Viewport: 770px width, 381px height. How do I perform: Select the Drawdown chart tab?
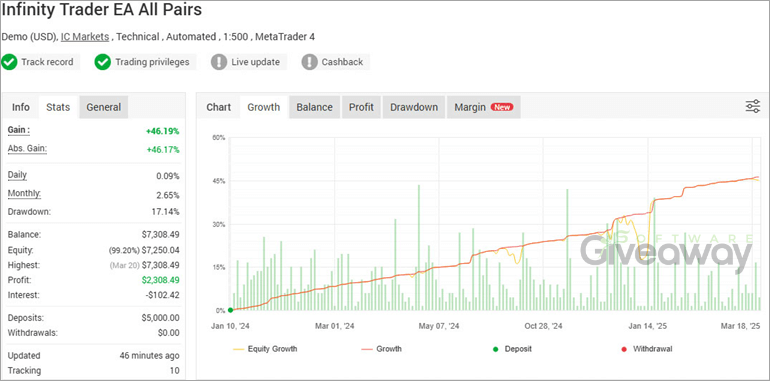pyautogui.click(x=414, y=107)
